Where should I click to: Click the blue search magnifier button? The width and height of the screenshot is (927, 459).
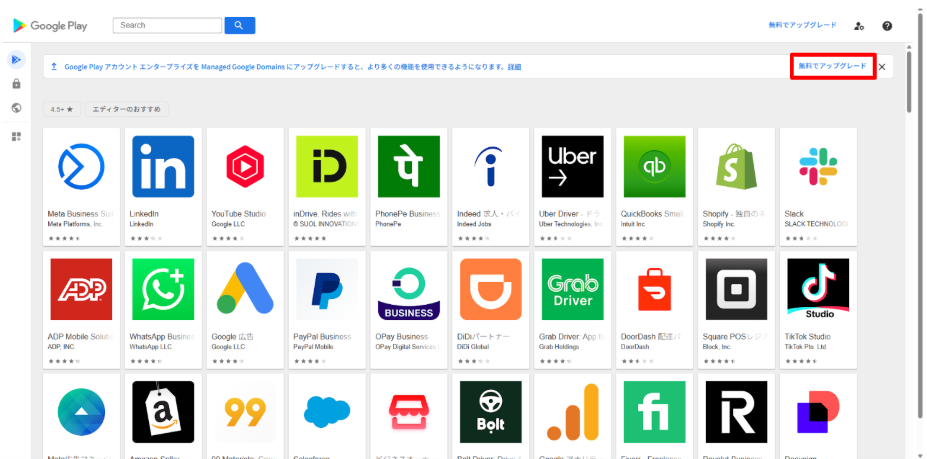point(239,25)
